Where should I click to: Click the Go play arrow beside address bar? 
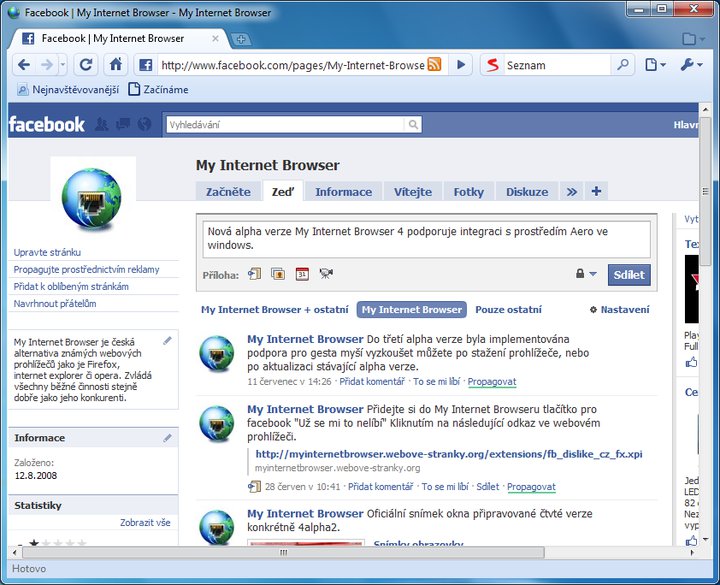461,65
